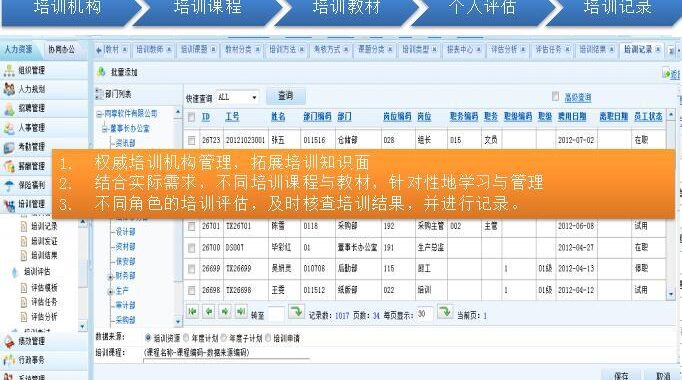682x380 pixels.
Task: Close the 培训记录 tab
Action: click(x=658, y=50)
